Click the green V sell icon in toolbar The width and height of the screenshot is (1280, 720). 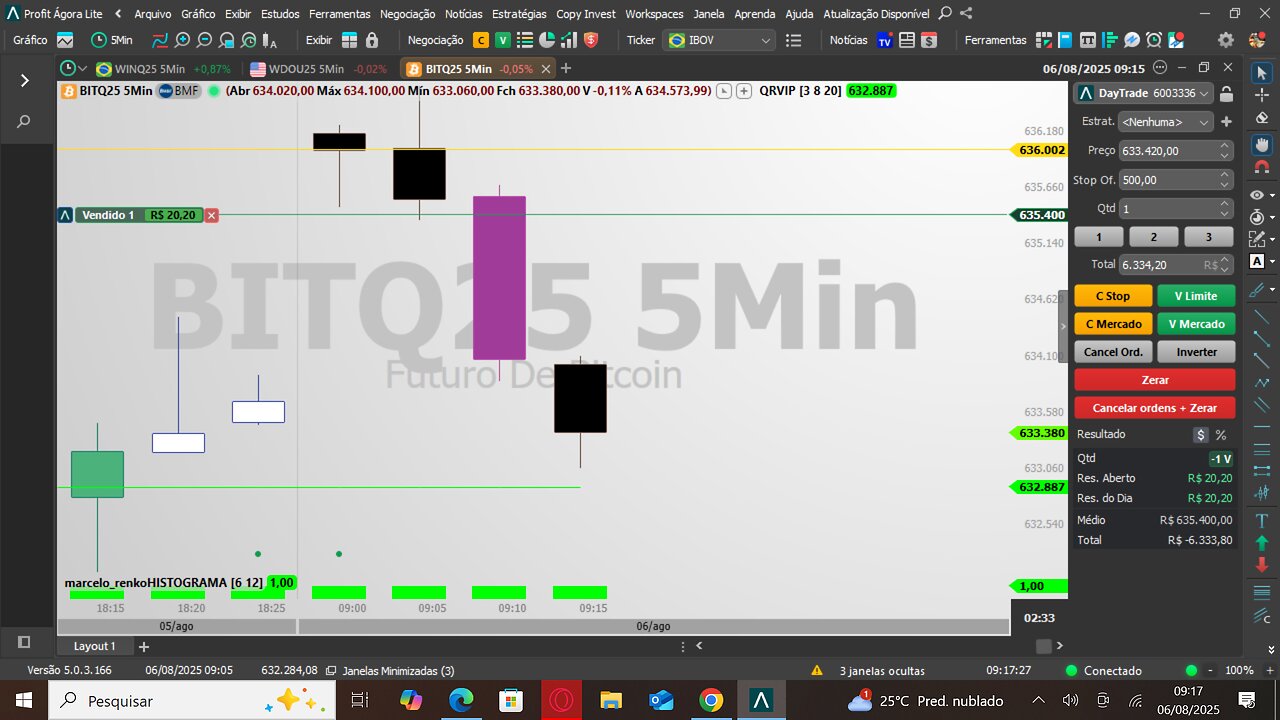coord(503,40)
